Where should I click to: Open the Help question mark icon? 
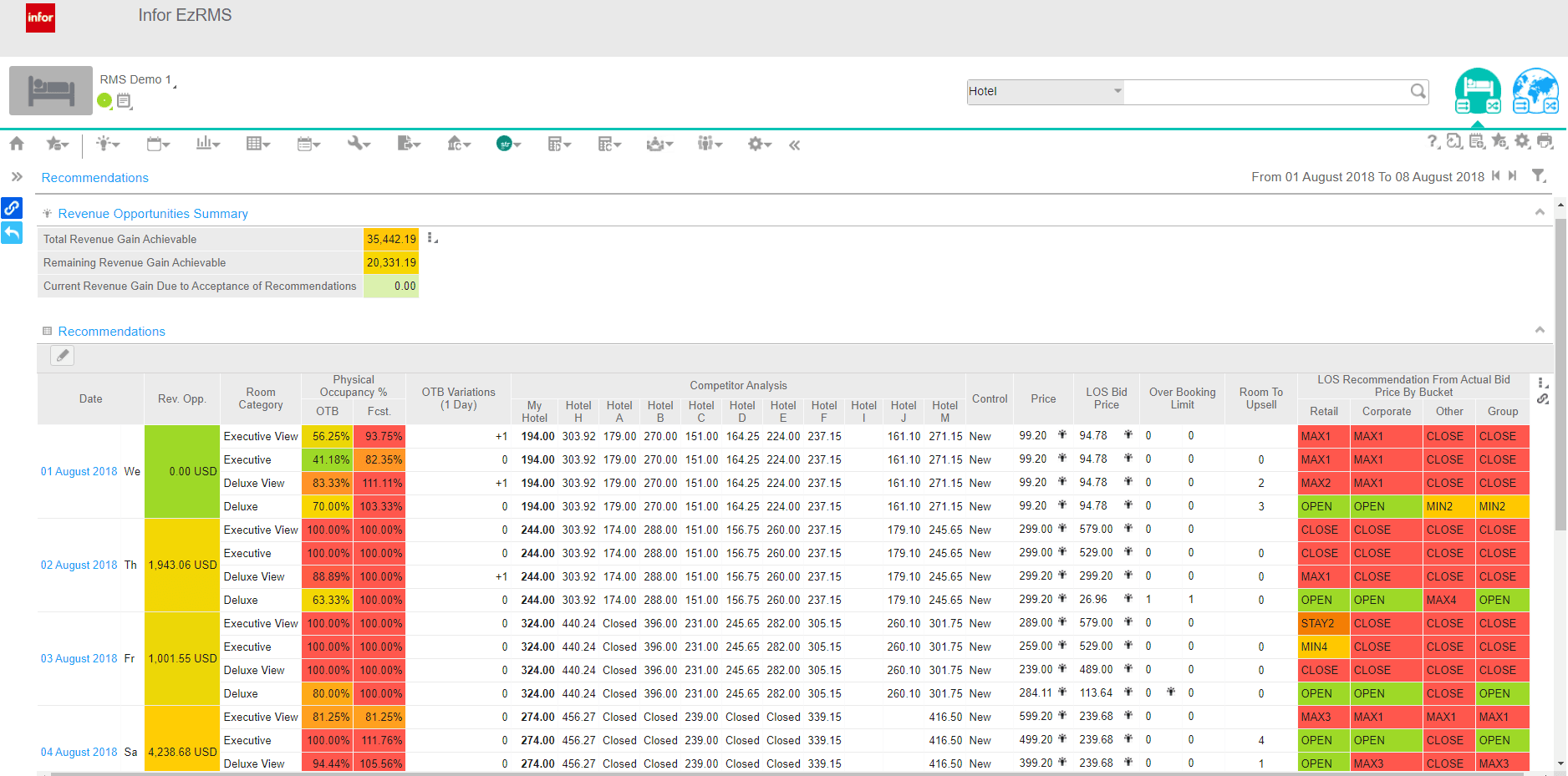pos(1432,141)
